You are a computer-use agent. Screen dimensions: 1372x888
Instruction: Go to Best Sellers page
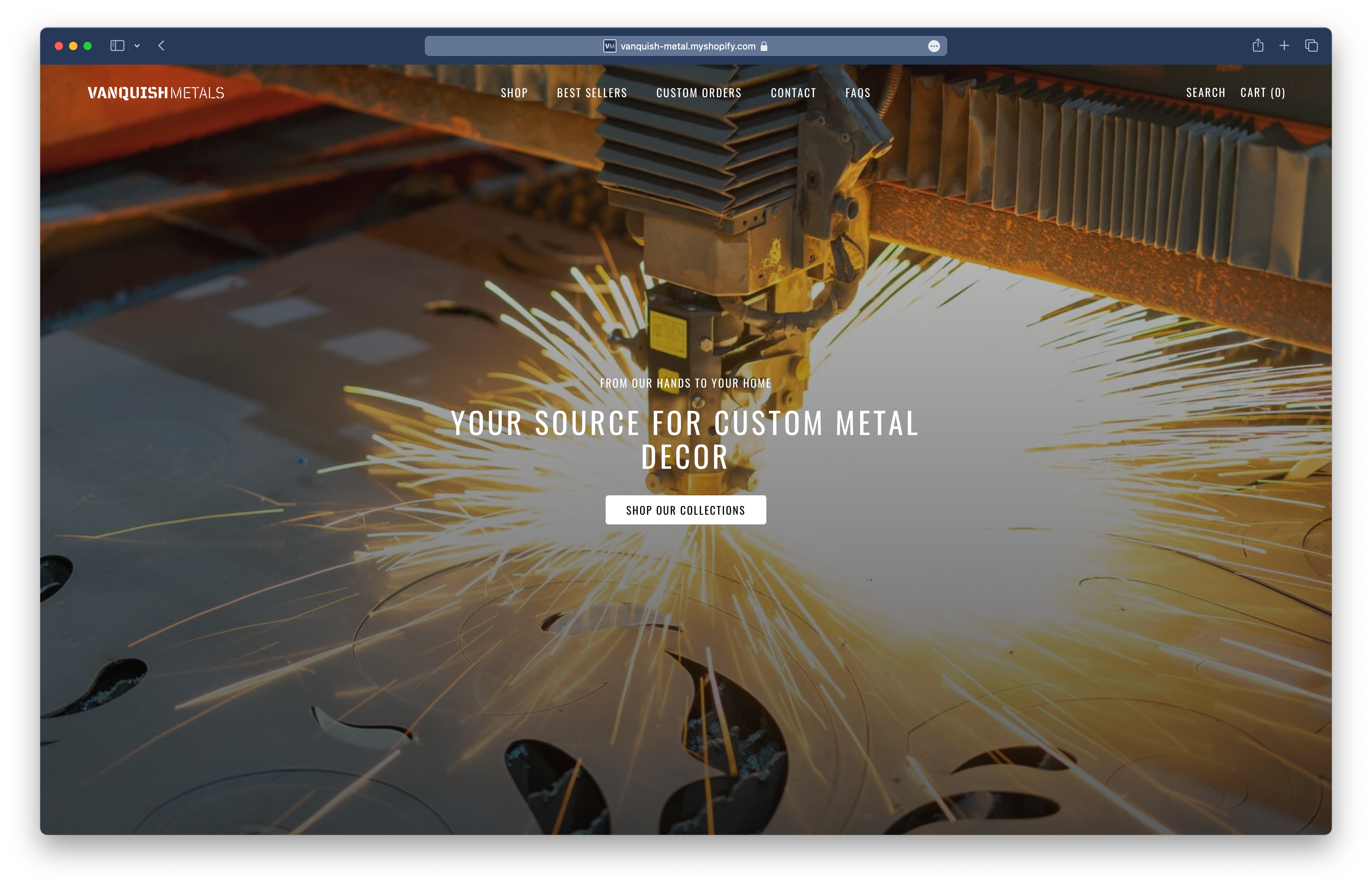(x=592, y=93)
